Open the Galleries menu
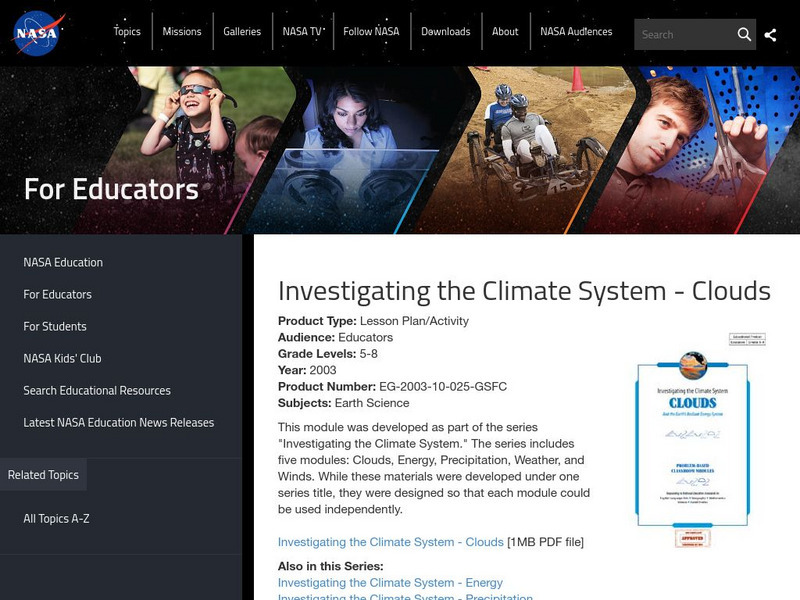800x600 pixels. (242, 32)
